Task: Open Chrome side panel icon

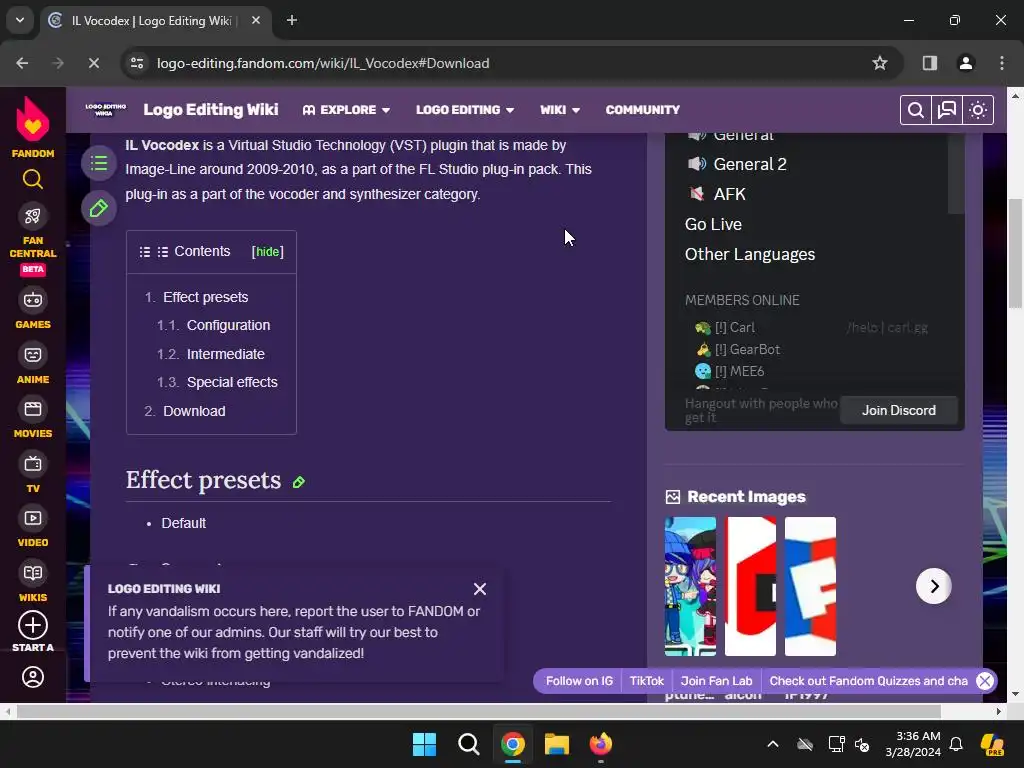Action: pyautogui.click(x=930, y=63)
